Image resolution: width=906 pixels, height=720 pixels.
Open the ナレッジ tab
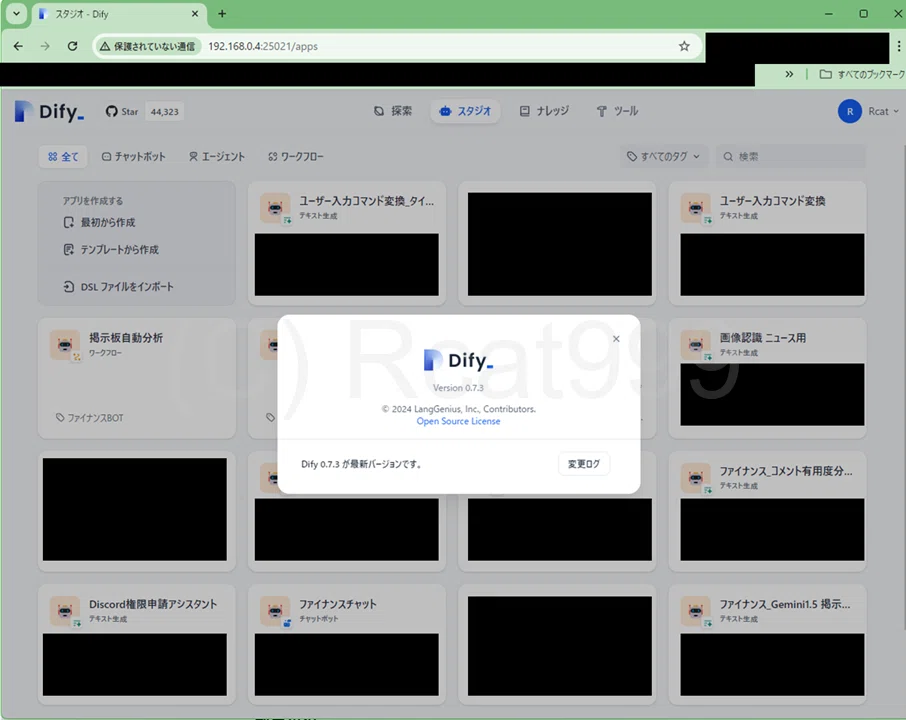click(544, 111)
